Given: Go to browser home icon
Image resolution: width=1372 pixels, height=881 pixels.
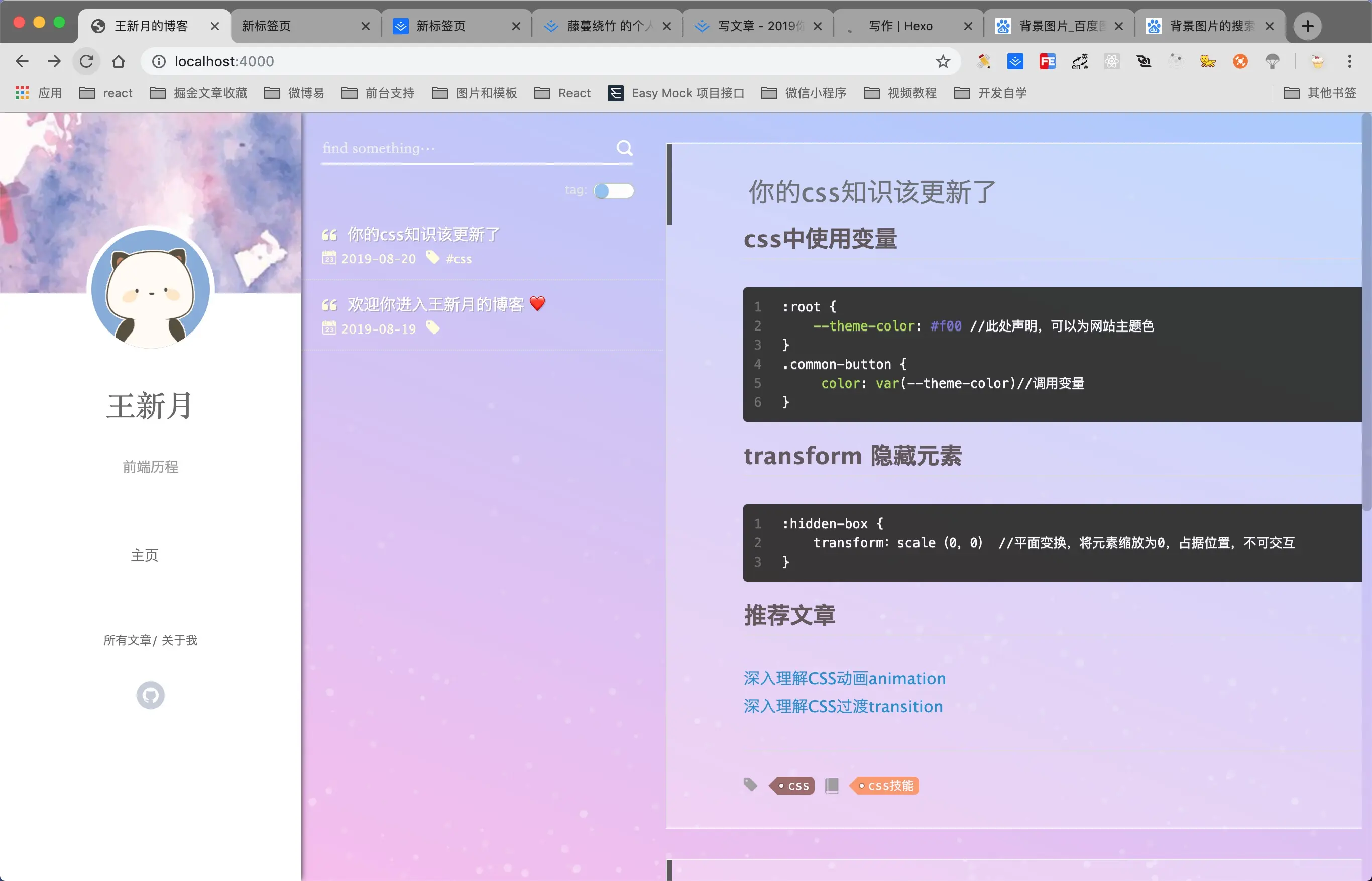Looking at the screenshot, I should pos(119,61).
